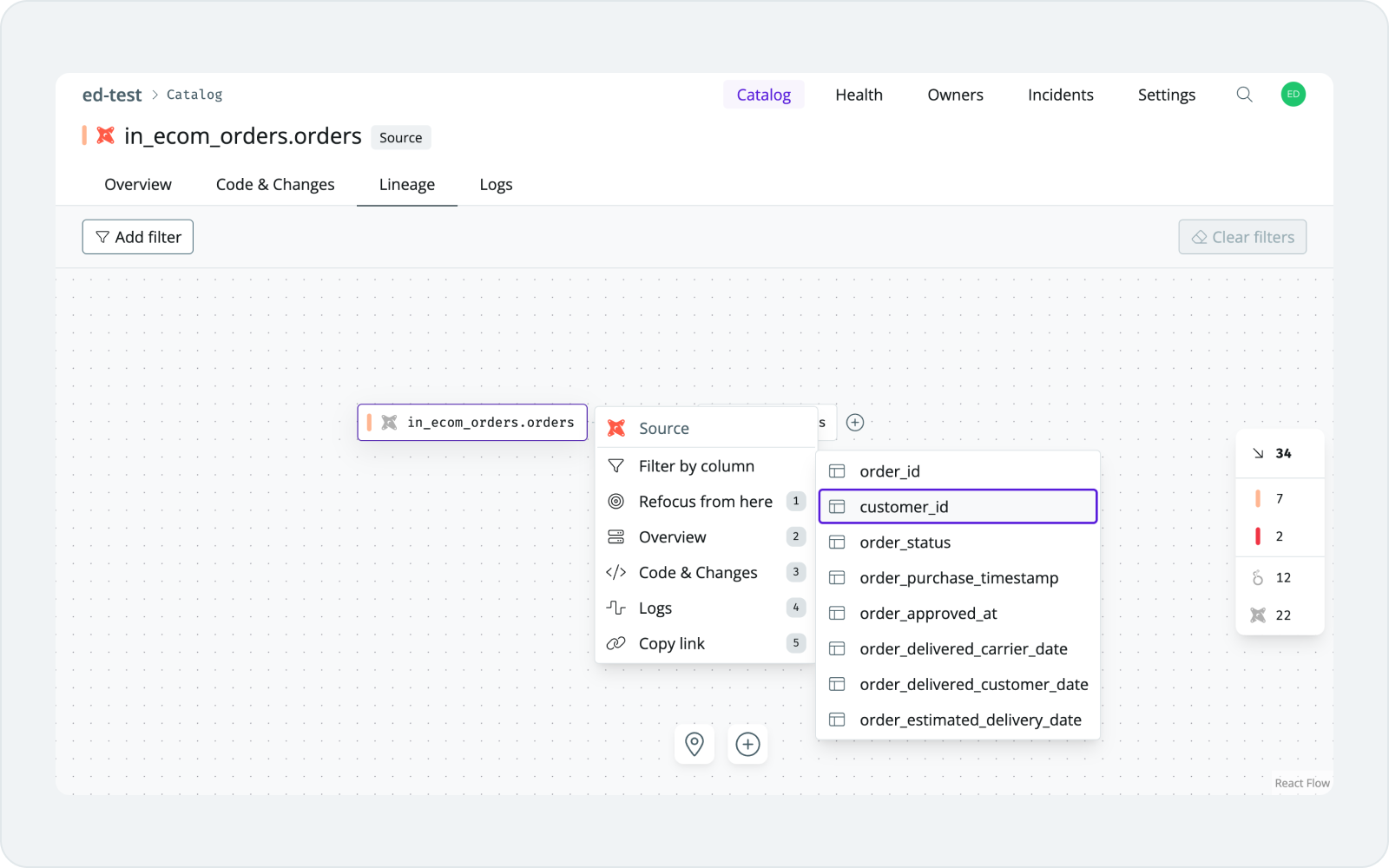Viewport: 1389px width, 868px height.
Task: Click the ed-test breadcrumb
Action: pos(112,95)
